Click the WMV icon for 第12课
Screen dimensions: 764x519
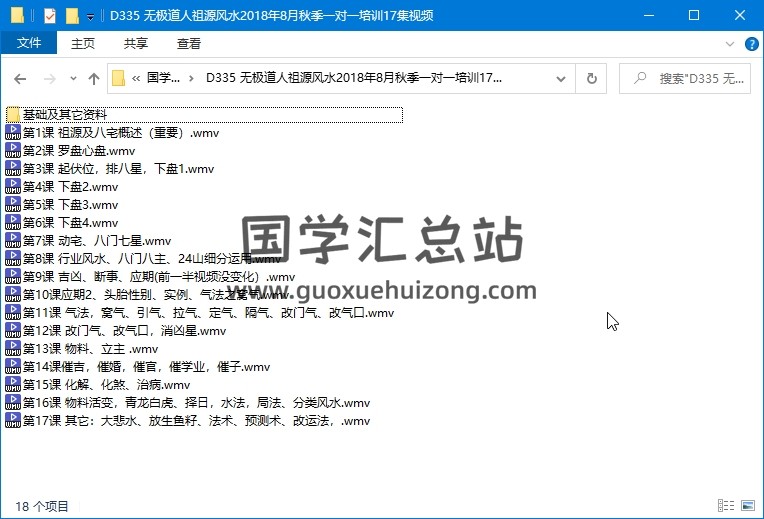[x=13, y=331]
